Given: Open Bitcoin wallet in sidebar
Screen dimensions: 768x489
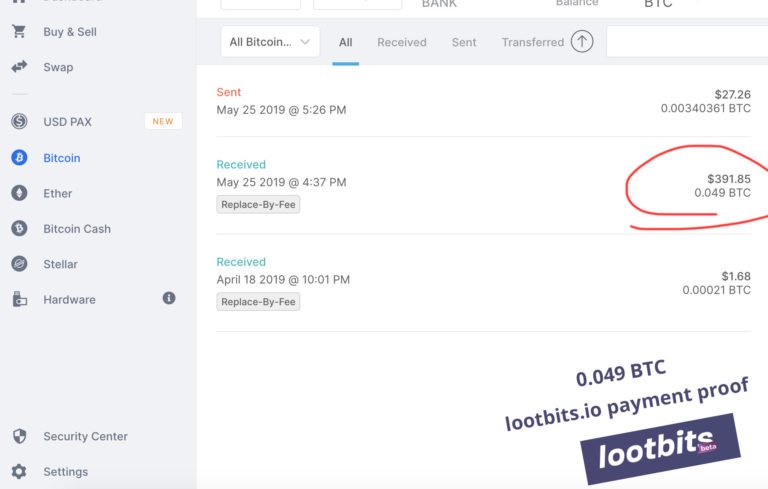Looking at the screenshot, I should pyautogui.click(x=62, y=158).
